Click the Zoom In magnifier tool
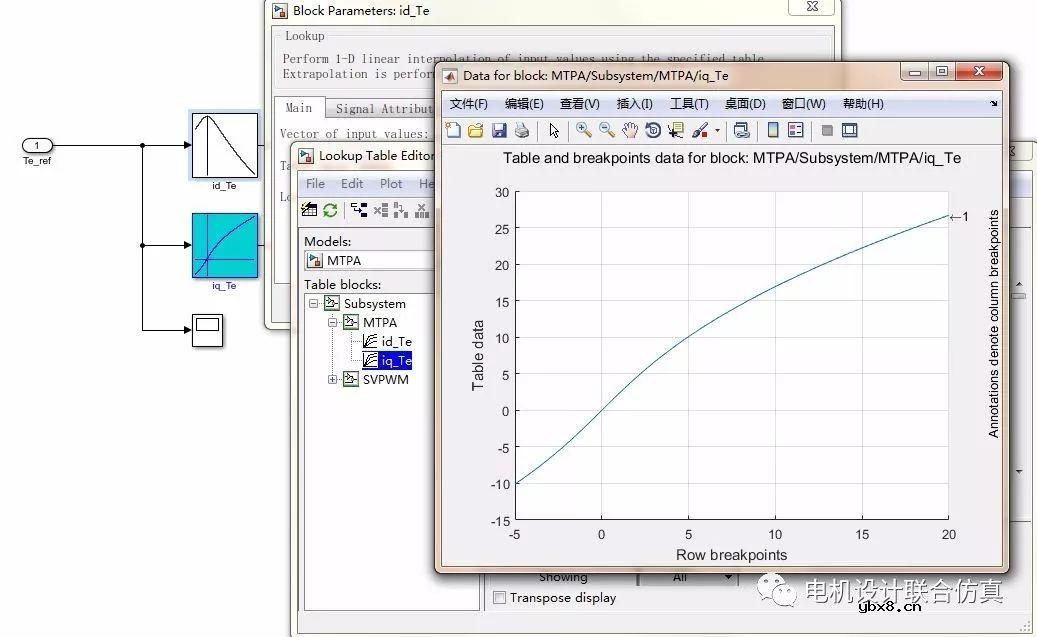The image size is (1037, 637). (x=583, y=130)
